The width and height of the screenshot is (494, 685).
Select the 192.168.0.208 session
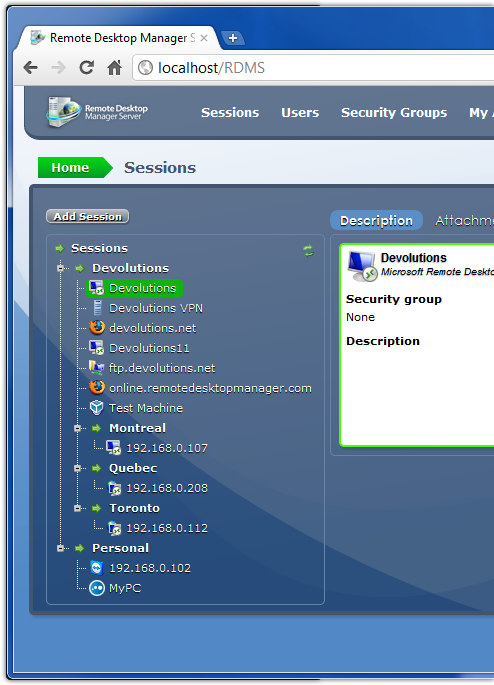[x=167, y=488]
